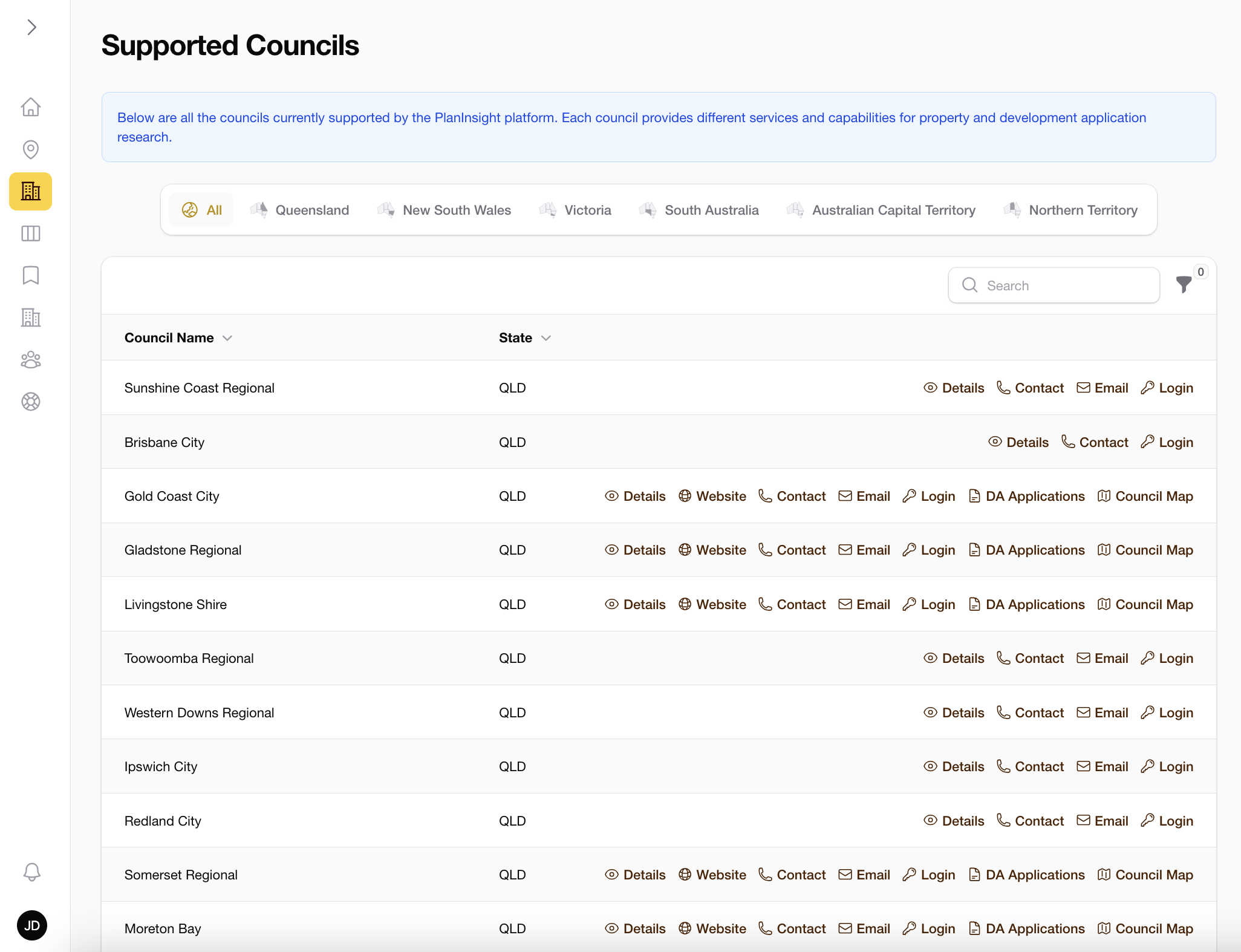1241x952 pixels.
Task: Open Email for Toowoomba Regional
Action: [1103, 658]
